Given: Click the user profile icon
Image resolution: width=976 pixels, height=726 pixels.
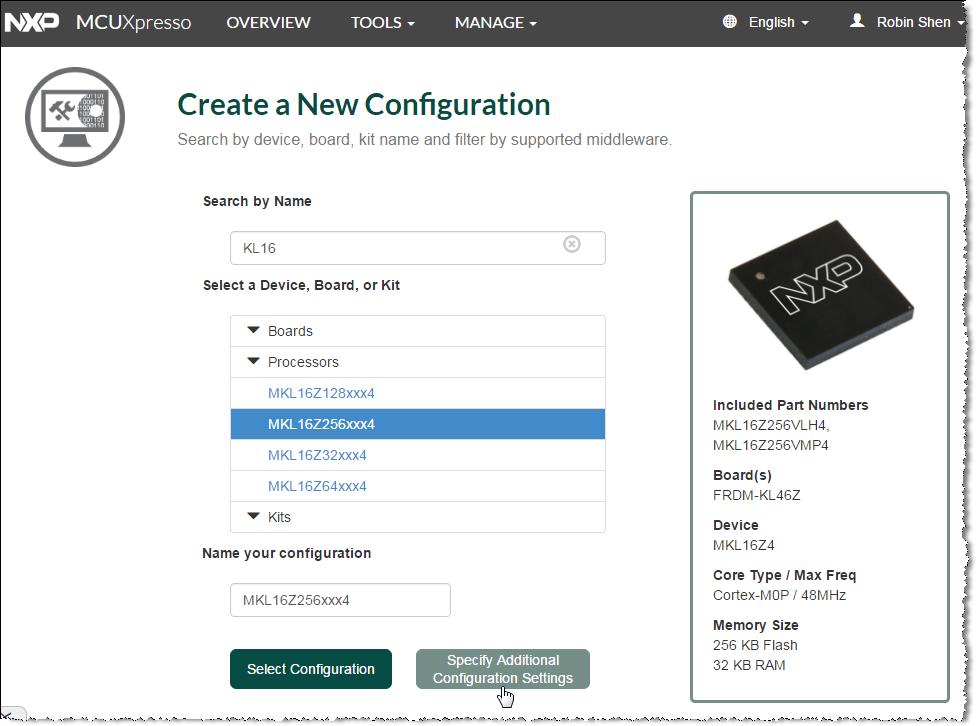Looking at the screenshot, I should tap(857, 21).
